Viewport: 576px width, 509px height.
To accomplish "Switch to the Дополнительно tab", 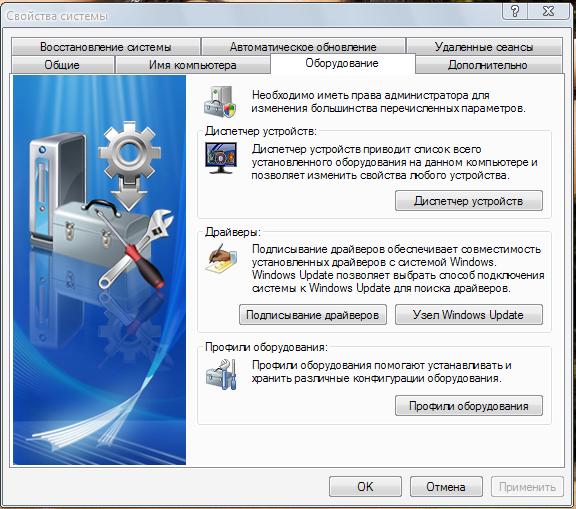I will pos(488,65).
